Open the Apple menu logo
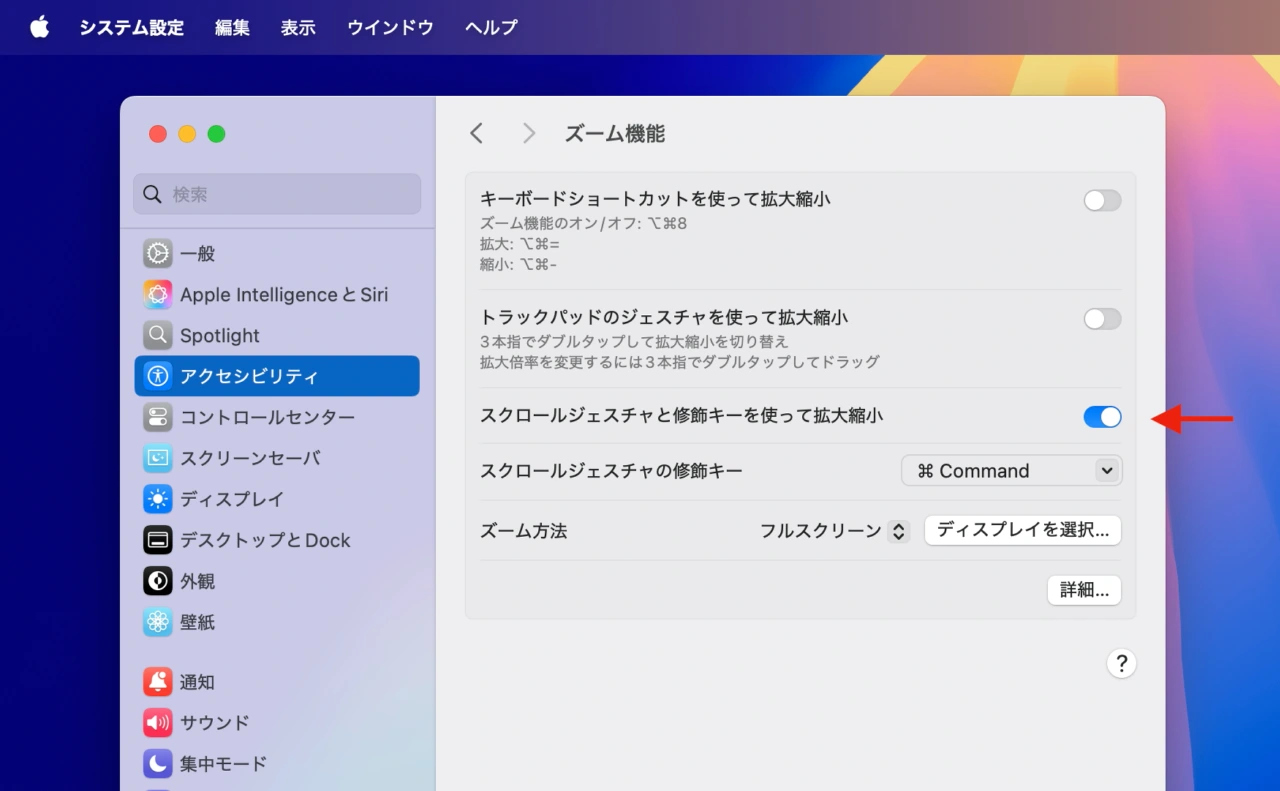Viewport: 1280px width, 791px height. 40,27
